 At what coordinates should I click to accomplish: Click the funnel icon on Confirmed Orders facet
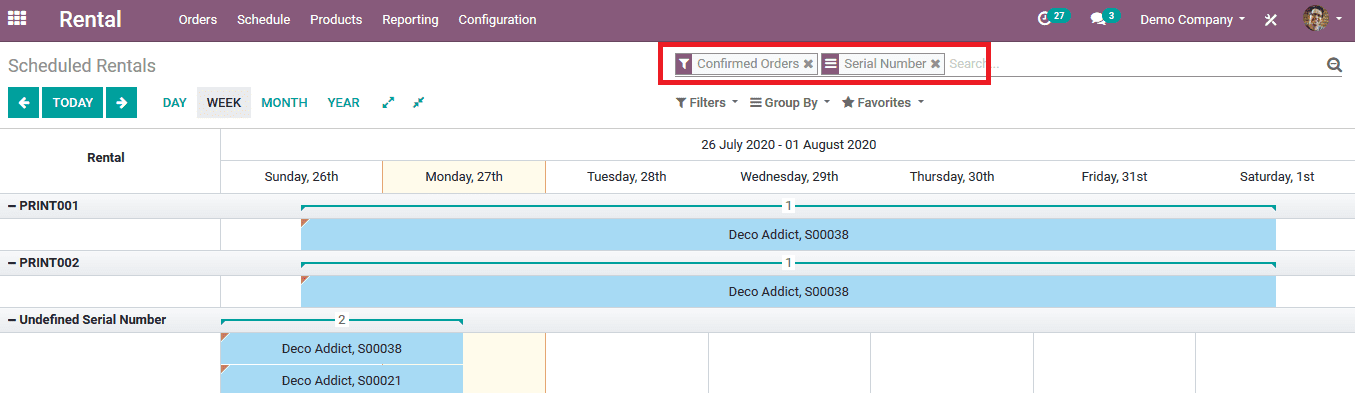click(684, 64)
